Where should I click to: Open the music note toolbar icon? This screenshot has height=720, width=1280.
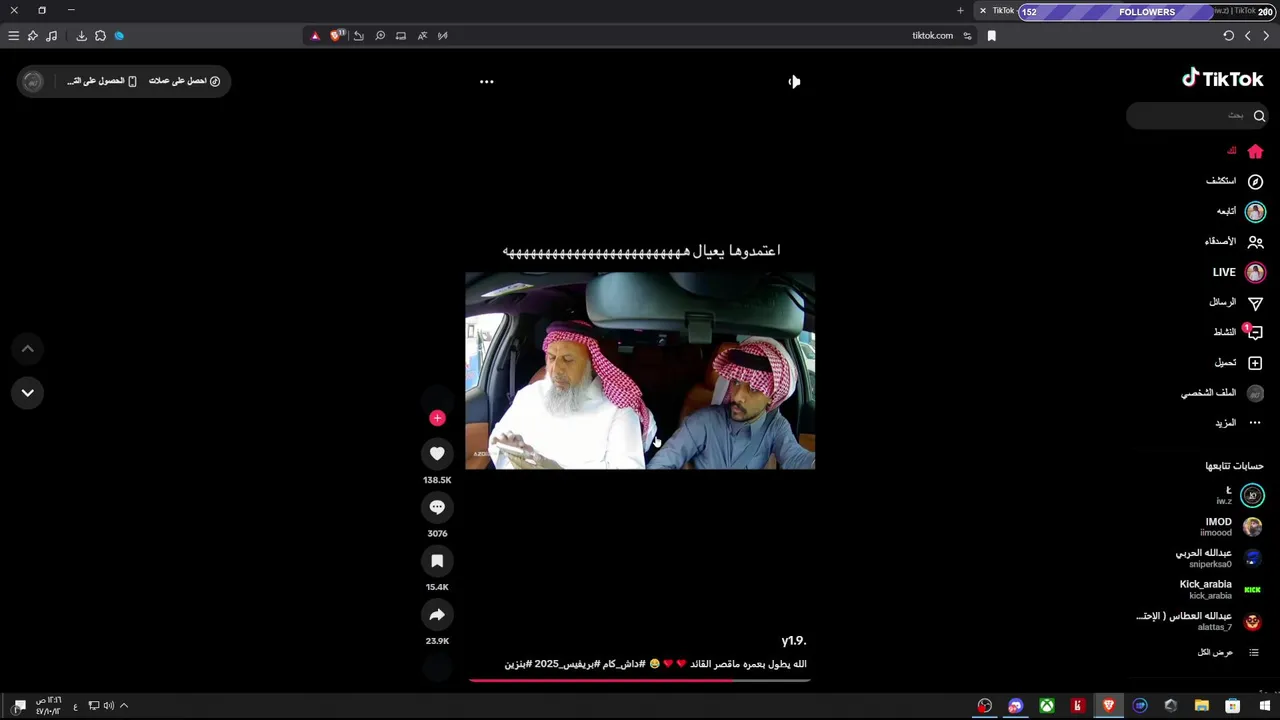51,36
